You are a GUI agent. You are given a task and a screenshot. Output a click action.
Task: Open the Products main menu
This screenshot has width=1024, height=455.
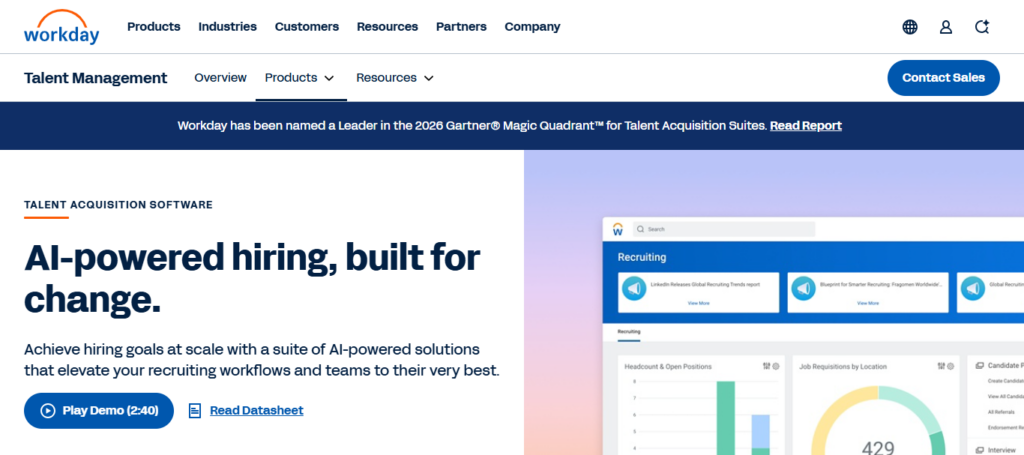pyautogui.click(x=153, y=27)
